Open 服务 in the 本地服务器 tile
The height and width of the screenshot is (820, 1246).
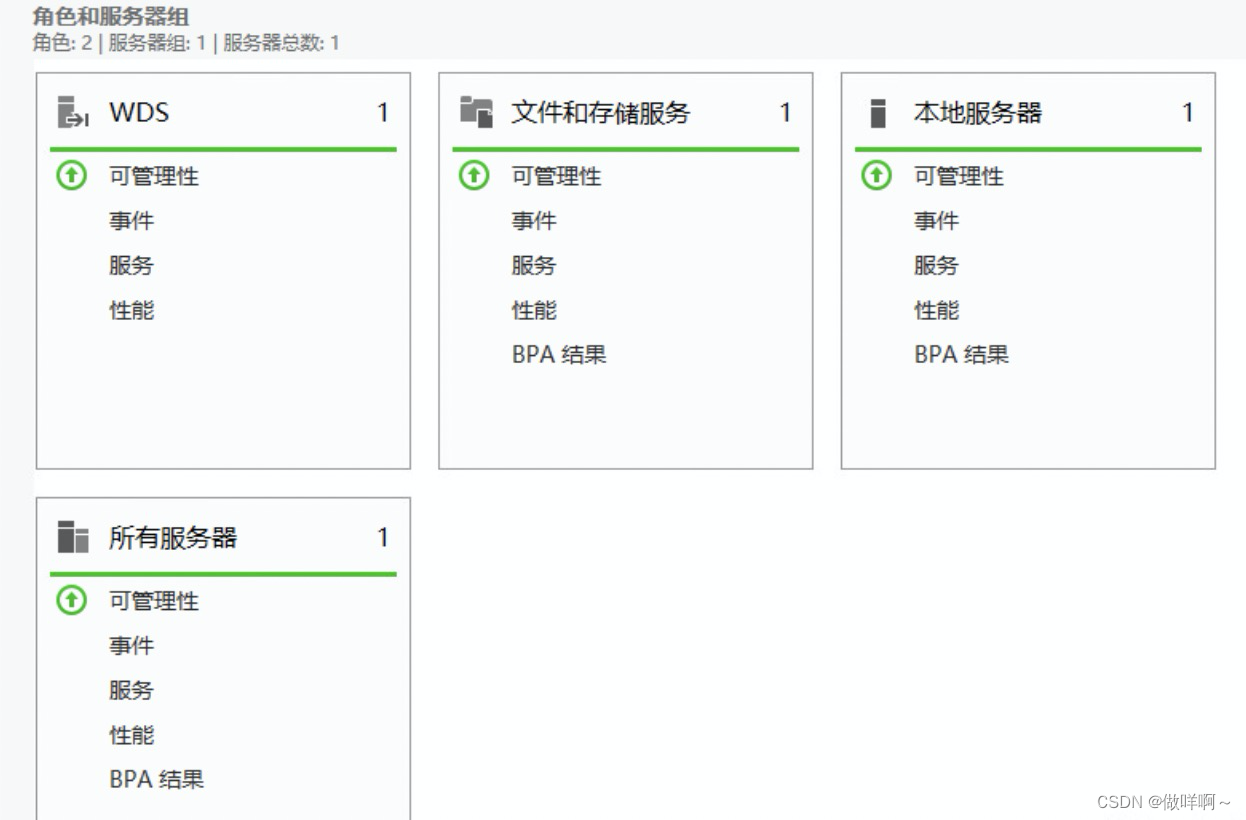tap(937, 266)
